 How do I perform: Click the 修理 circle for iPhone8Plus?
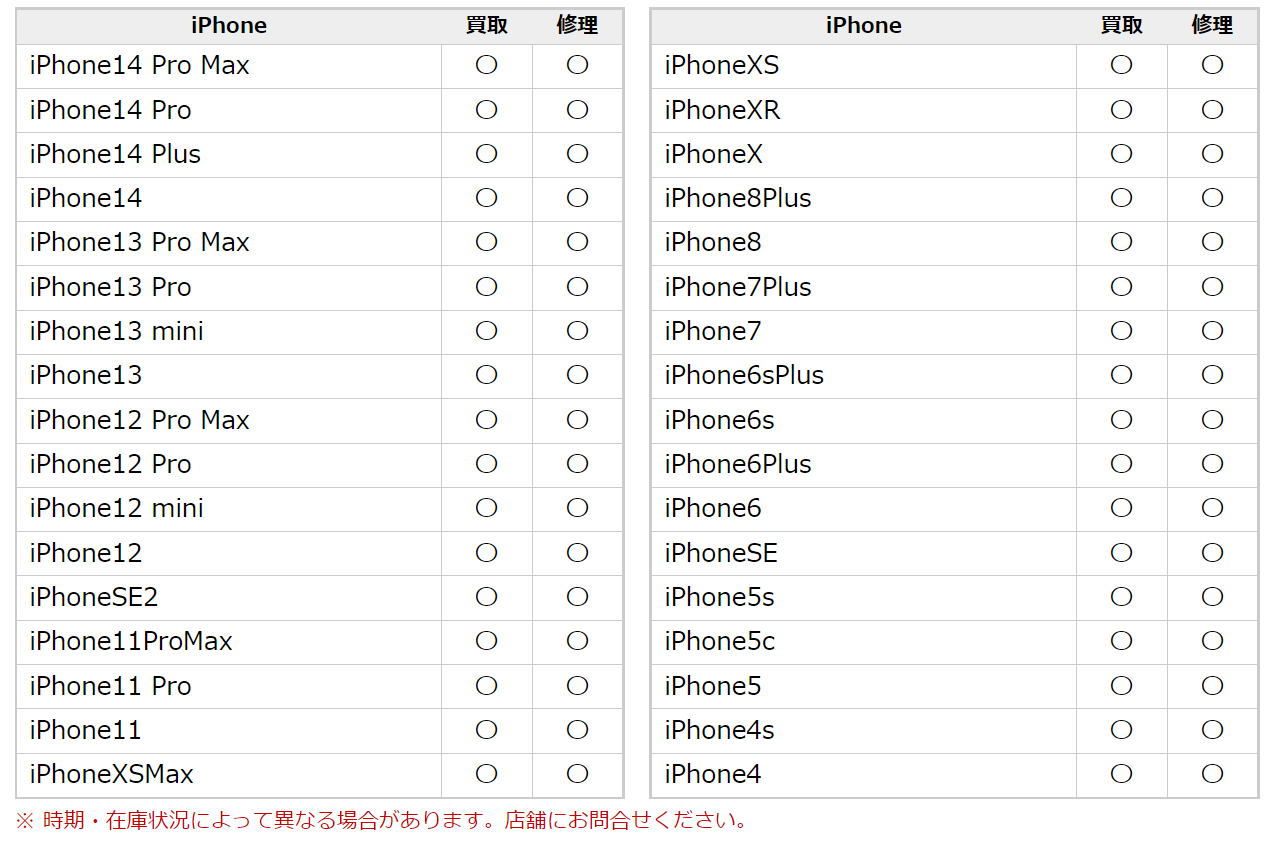pos(1212,198)
